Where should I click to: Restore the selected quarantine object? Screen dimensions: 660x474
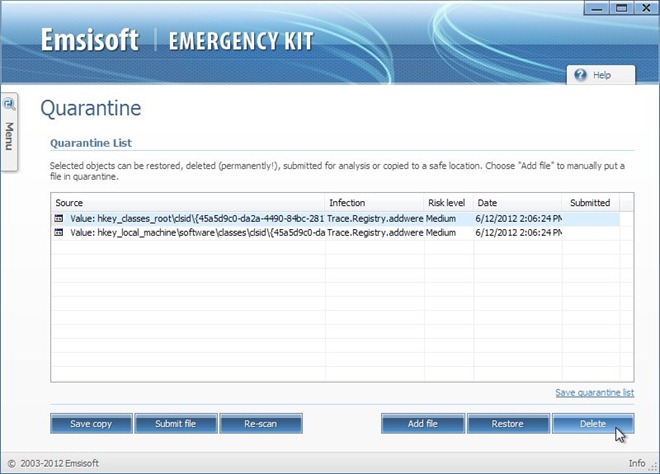coord(508,423)
